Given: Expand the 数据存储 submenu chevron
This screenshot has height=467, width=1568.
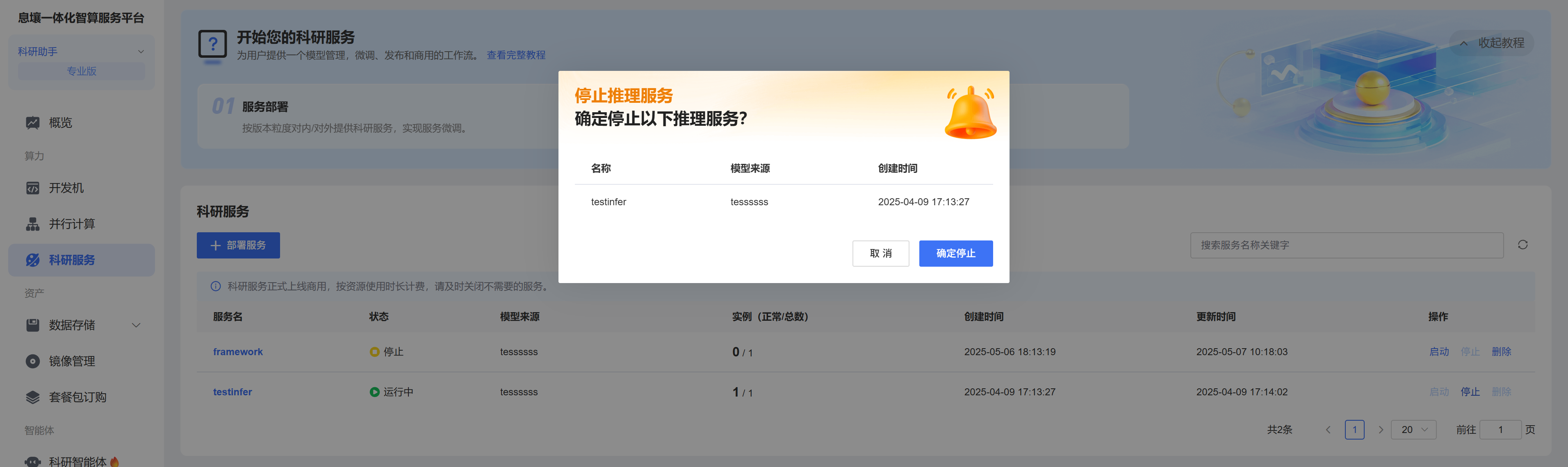Looking at the screenshot, I should 137,325.
